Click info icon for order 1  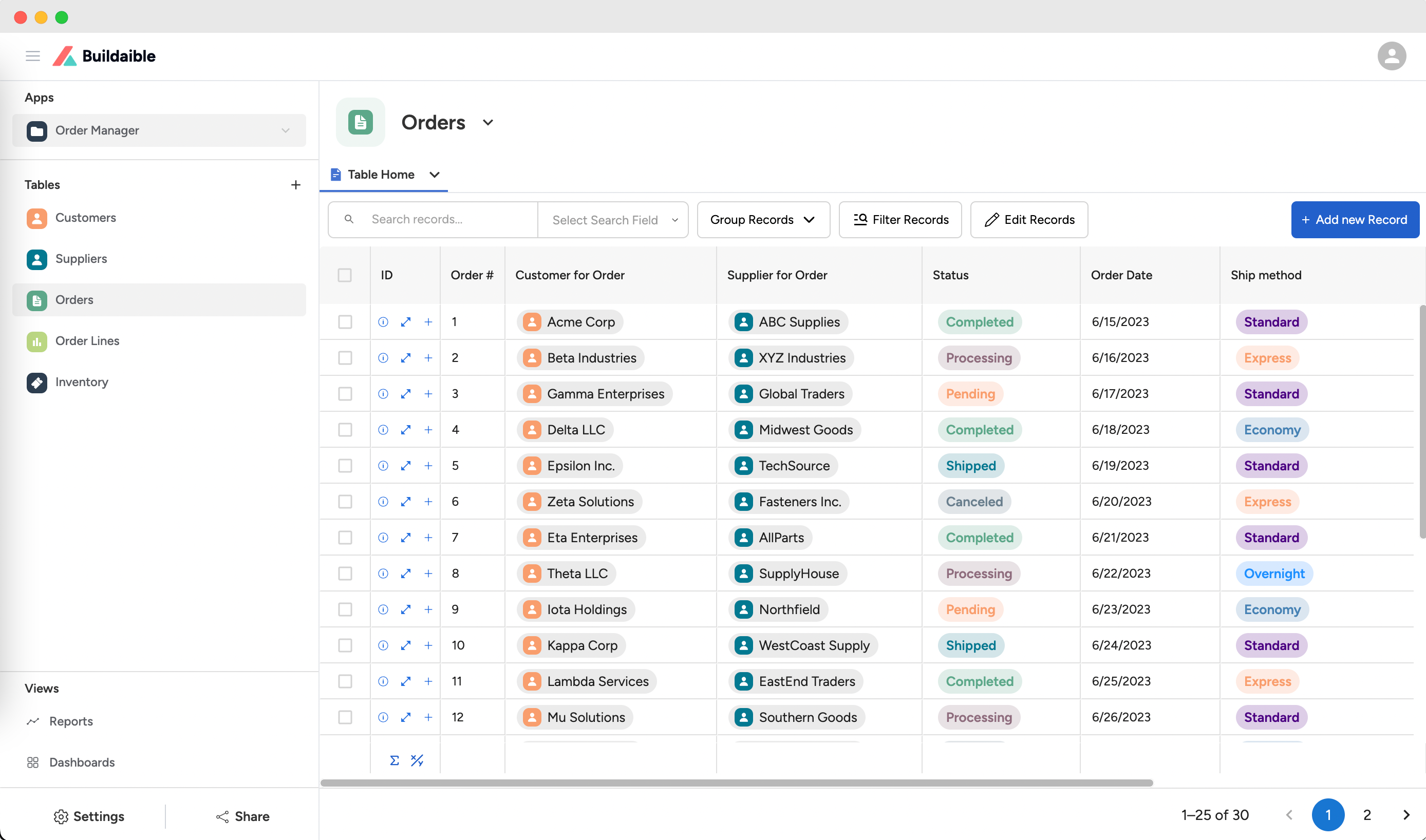[x=383, y=322]
